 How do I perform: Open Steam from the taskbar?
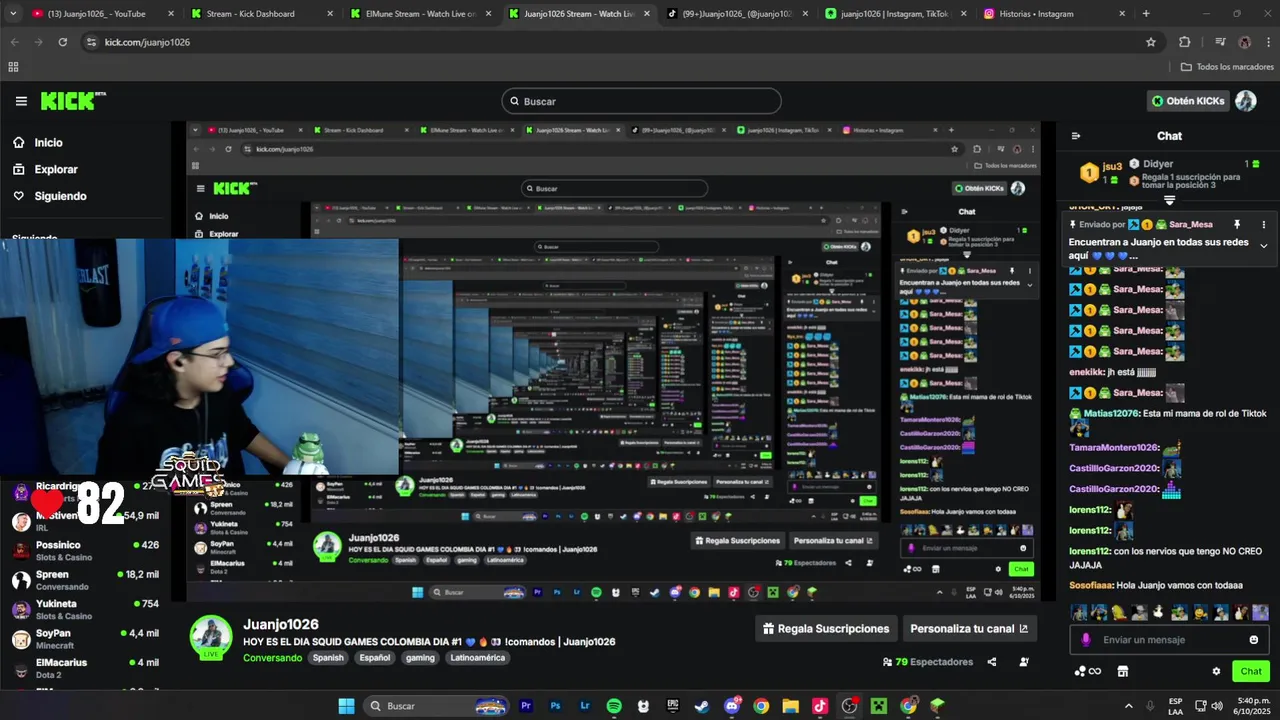(702, 706)
